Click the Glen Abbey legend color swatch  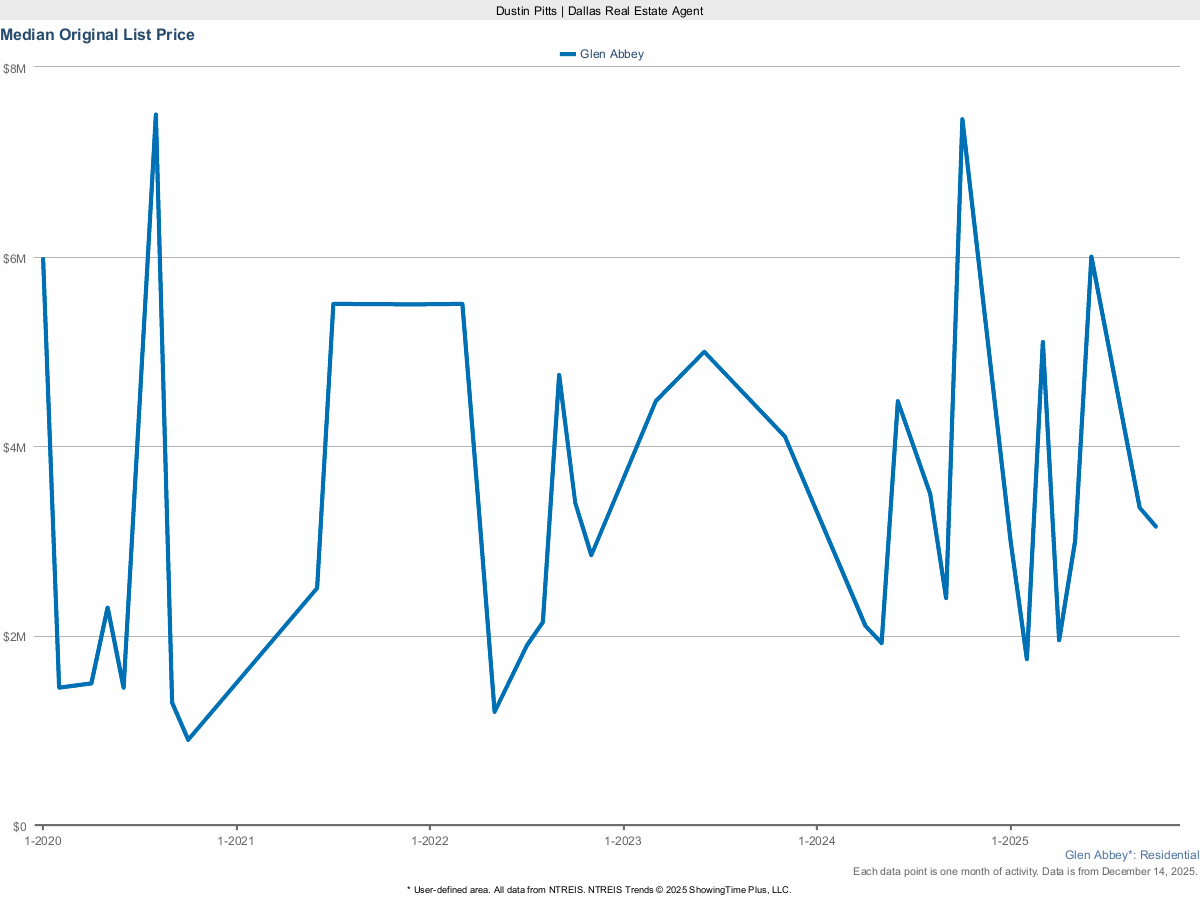568,54
